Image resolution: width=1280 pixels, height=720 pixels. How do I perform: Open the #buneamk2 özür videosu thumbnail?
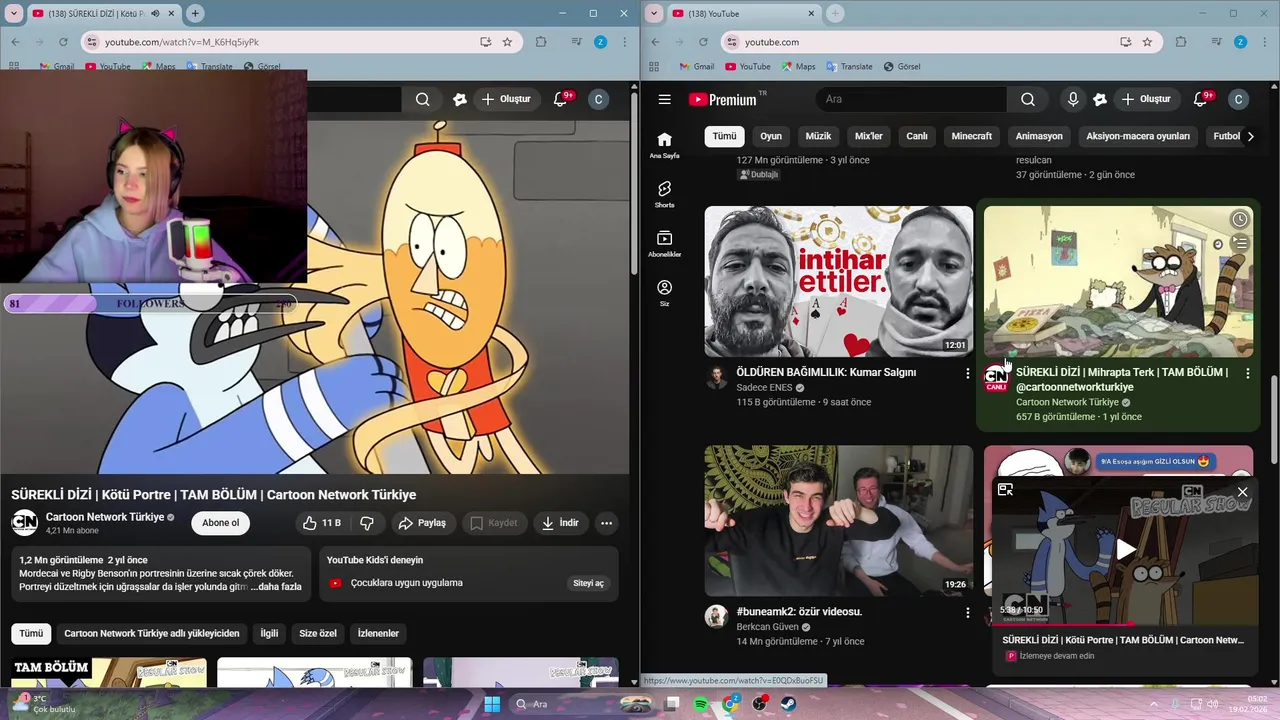(838, 521)
